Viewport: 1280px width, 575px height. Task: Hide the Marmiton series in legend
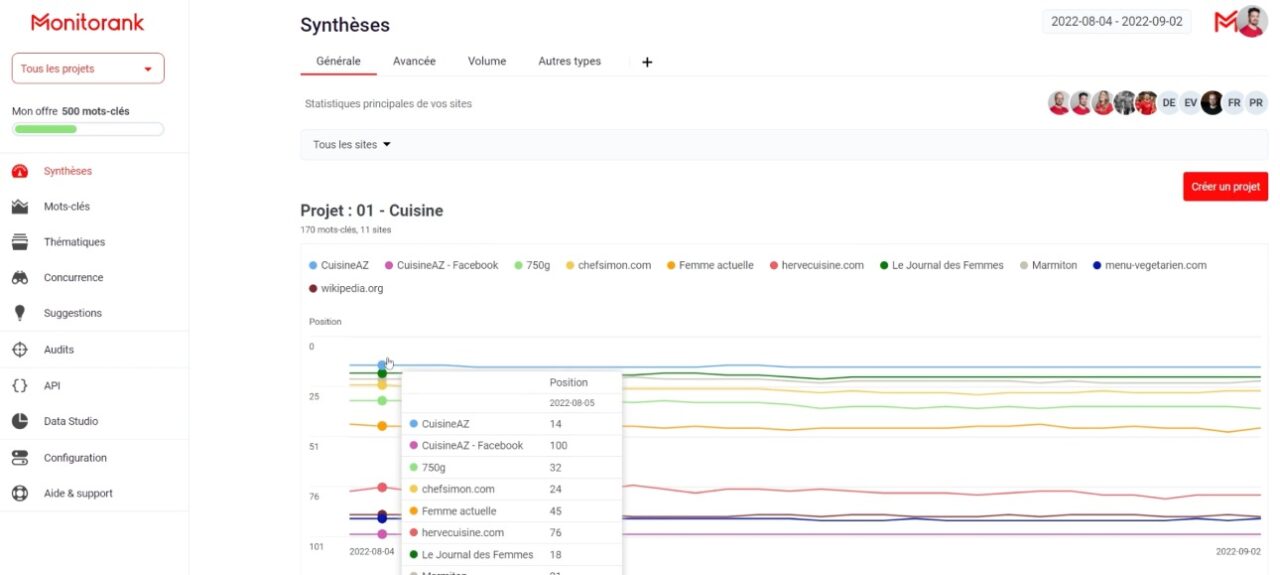(x=1048, y=266)
